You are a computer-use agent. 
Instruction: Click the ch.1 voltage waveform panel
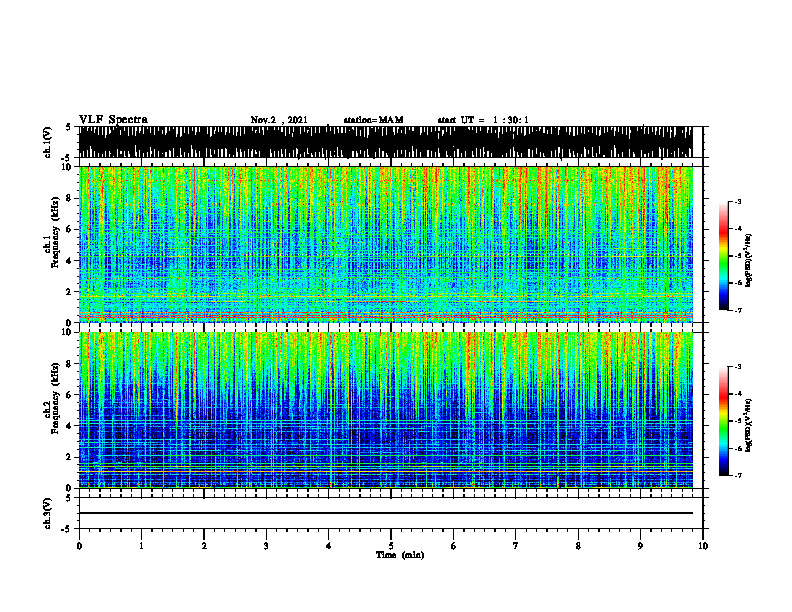coord(385,142)
